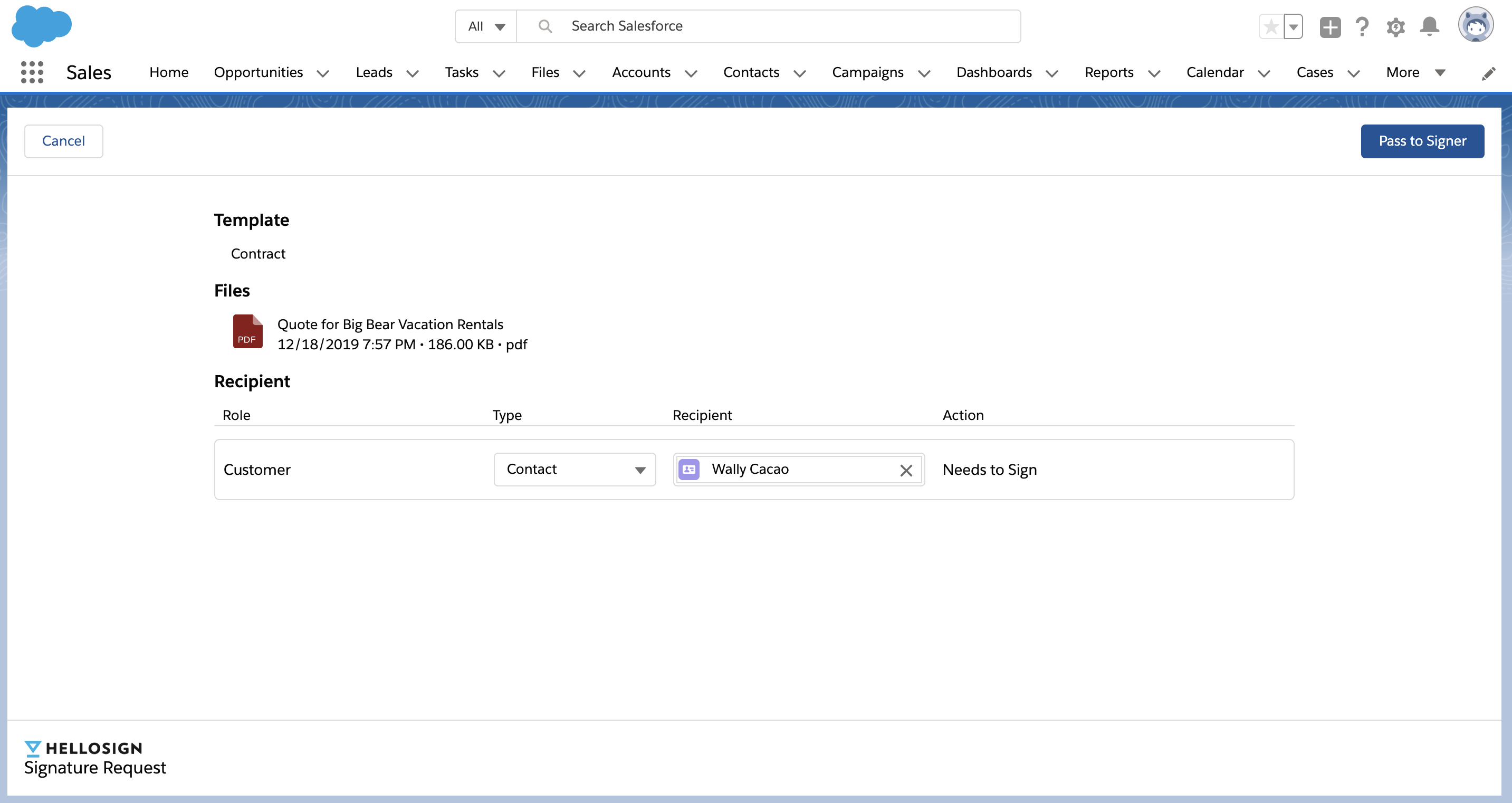Open the Contact type dropdown

574,470
